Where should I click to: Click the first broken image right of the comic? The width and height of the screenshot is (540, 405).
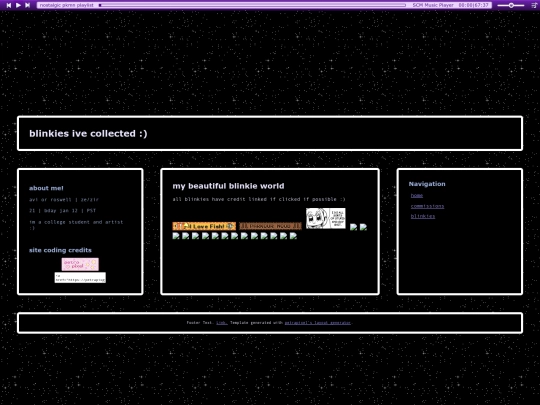pos(353,227)
